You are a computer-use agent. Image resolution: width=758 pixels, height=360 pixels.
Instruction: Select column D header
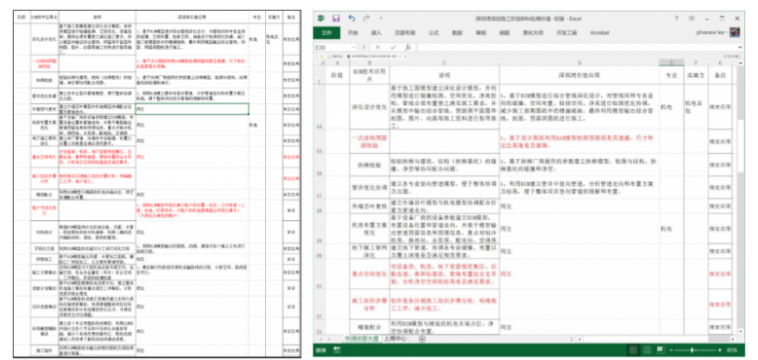click(579, 63)
